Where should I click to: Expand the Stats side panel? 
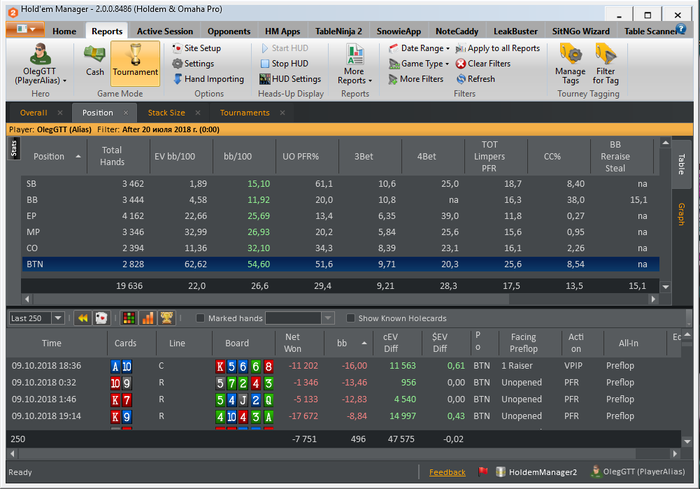click(13, 149)
